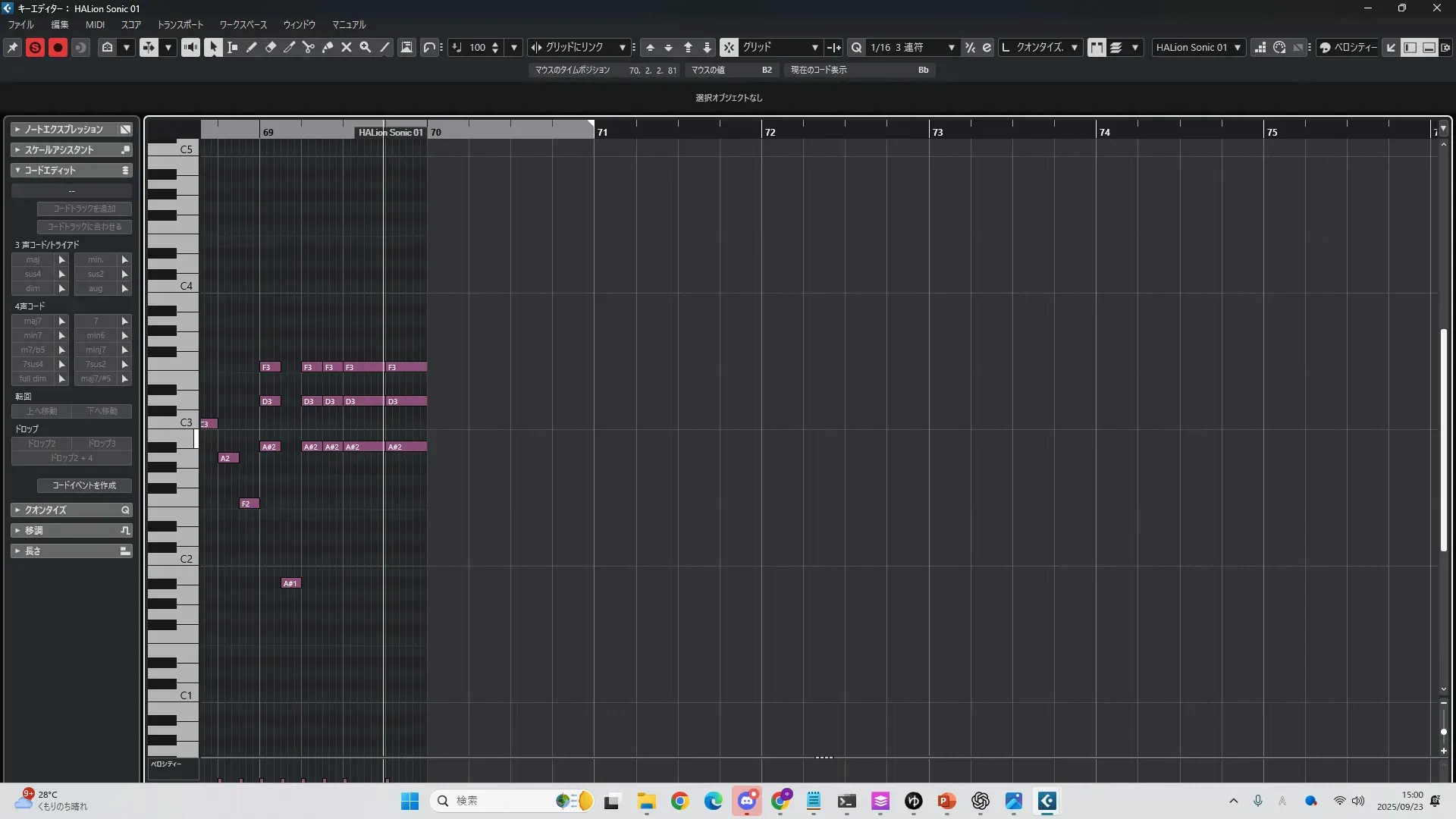1456x819 pixels.
Task: Toggle the Solo Editor button
Action: 35,47
